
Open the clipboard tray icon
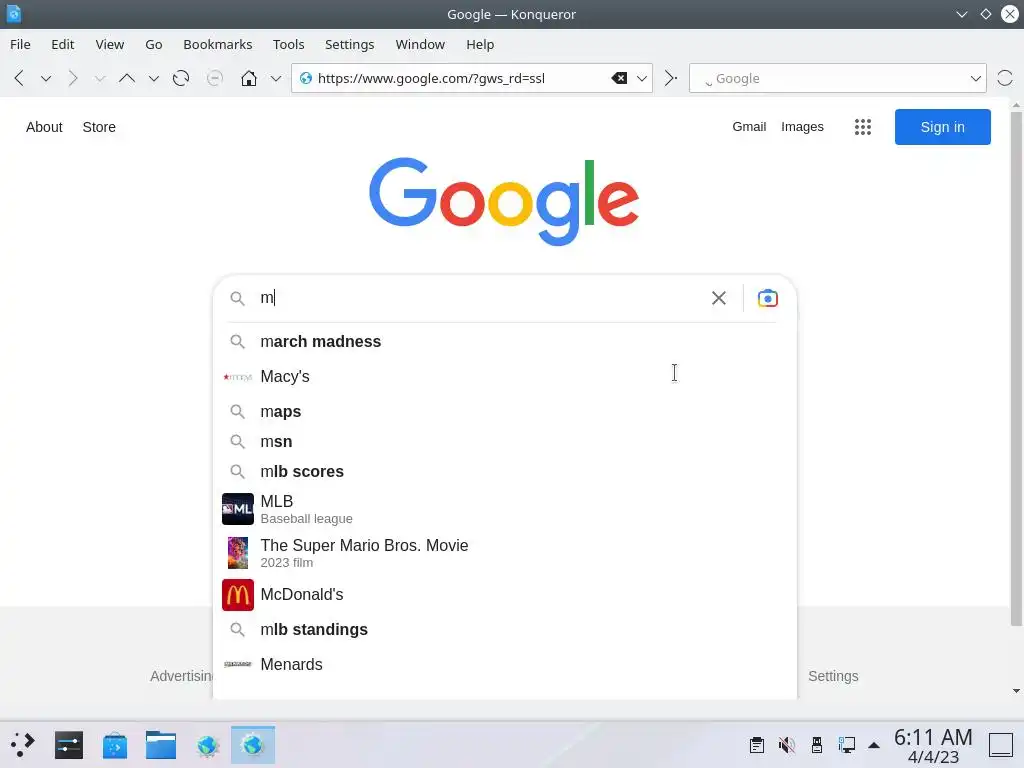coord(757,744)
